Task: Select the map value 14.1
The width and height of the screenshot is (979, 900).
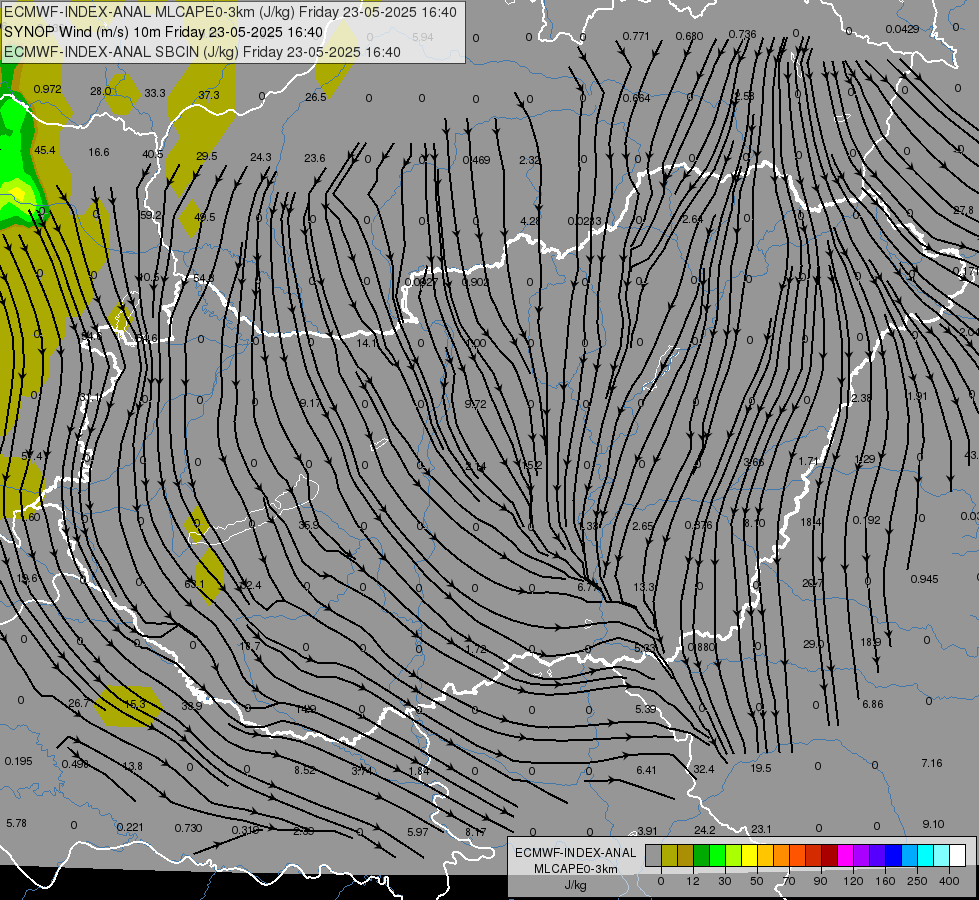Action: [x=367, y=343]
